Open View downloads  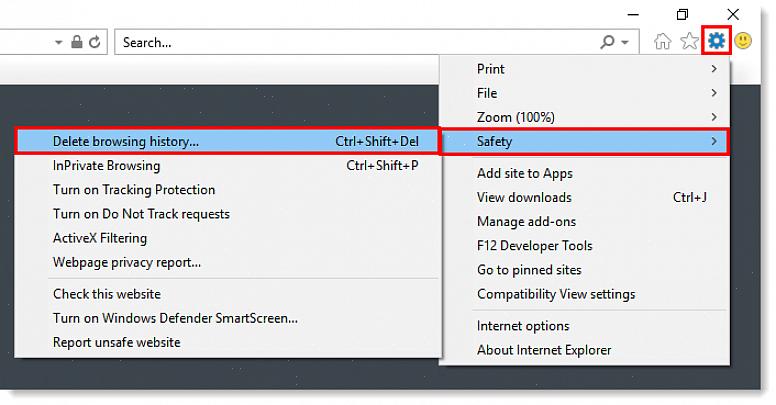pos(584,198)
